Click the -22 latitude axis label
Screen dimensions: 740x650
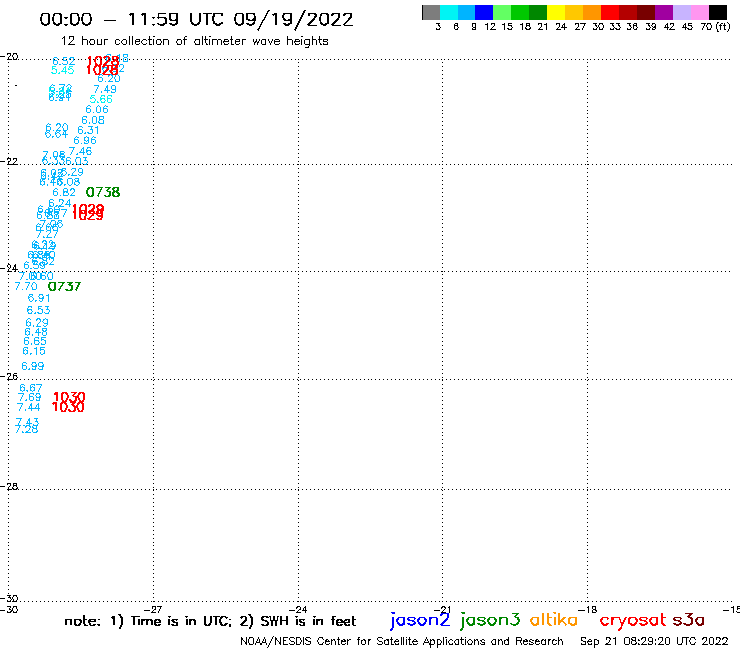9,161
